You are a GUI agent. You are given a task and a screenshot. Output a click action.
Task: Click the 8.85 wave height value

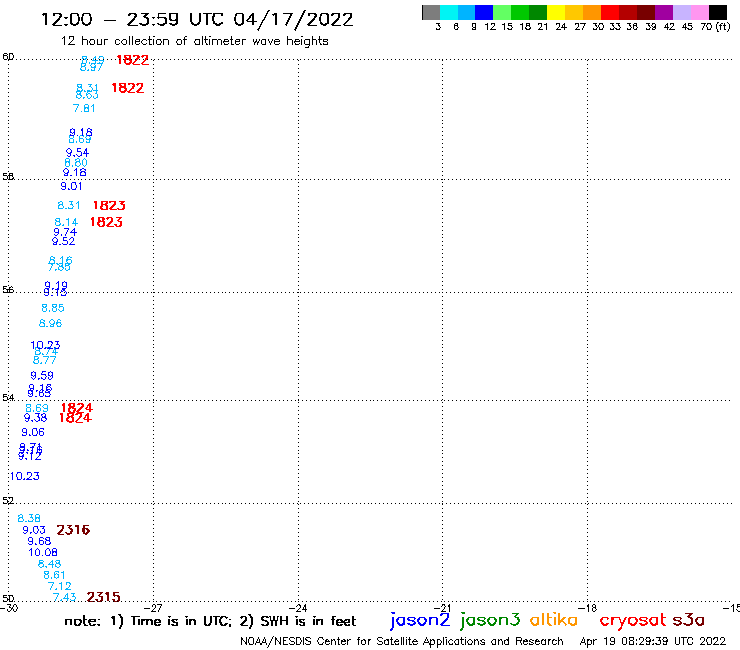[x=53, y=308]
